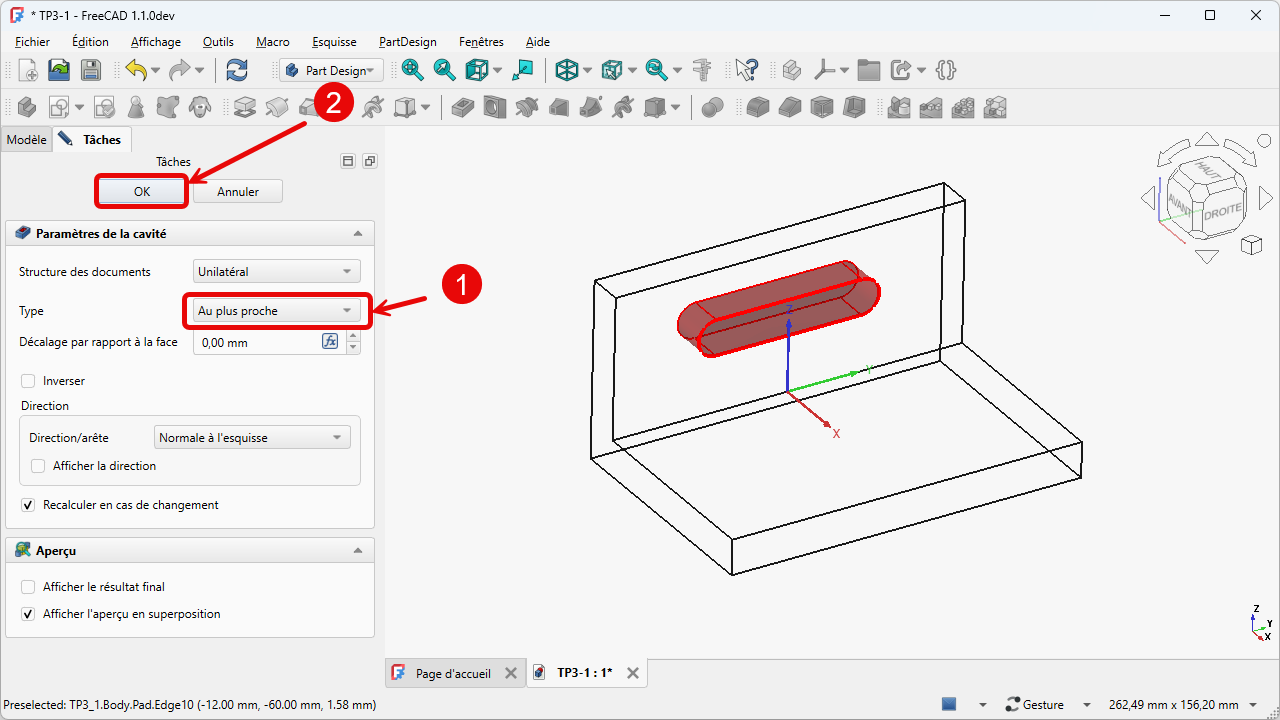The image size is (1280, 720).
Task: Check Afficher le résultat final
Action: click(28, 587)
